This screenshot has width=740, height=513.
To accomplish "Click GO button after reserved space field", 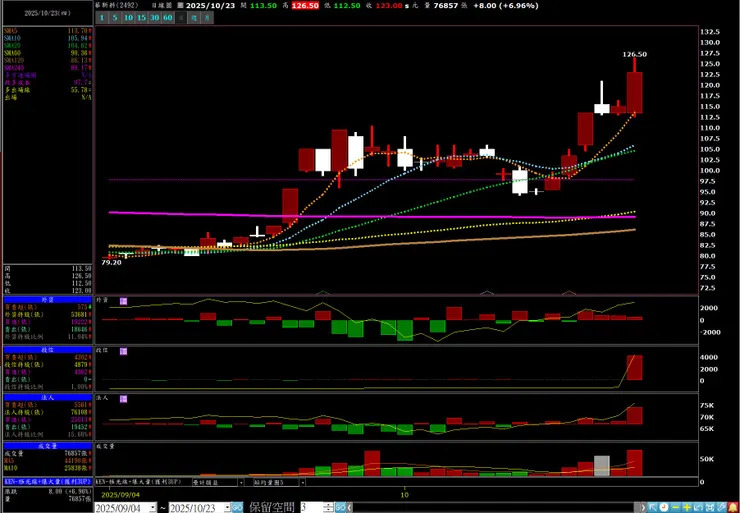I will 341,507.
